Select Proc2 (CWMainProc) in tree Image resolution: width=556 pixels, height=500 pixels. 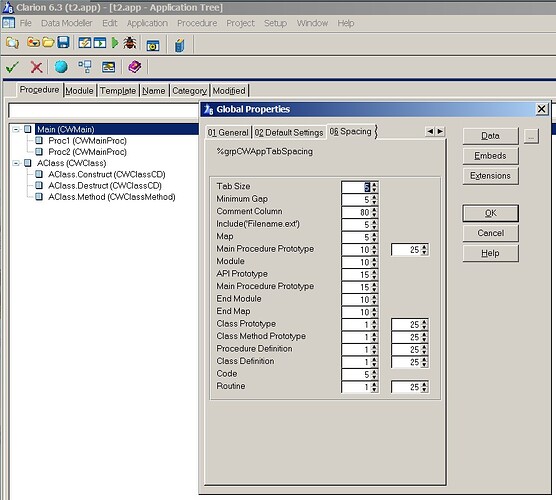(x=87, y=152)
